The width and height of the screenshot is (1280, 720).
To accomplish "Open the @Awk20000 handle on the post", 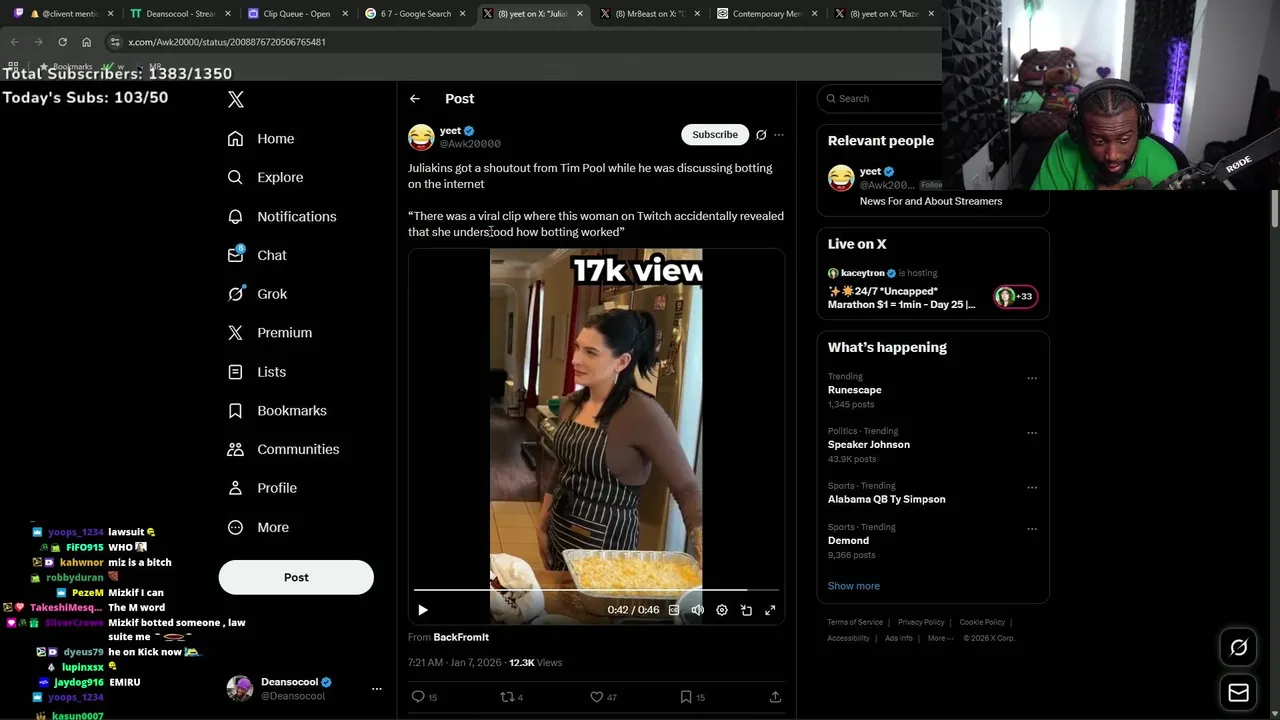I will [x=470, y=144].
